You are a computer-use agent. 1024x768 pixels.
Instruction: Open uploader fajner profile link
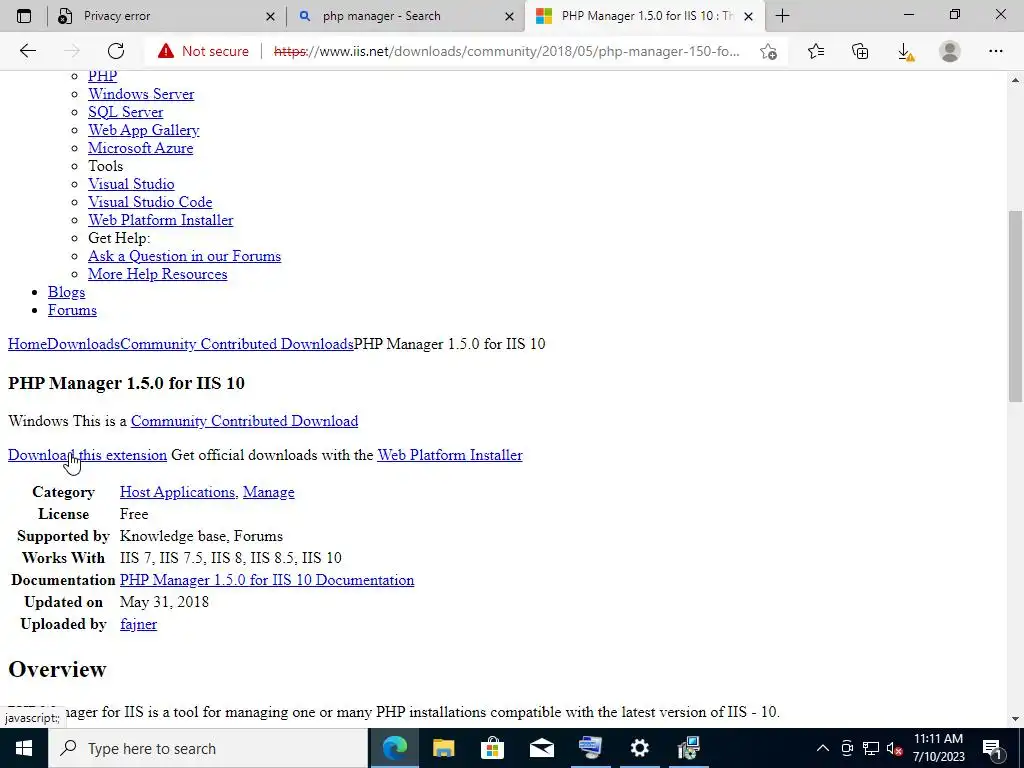tap(138, 624)
